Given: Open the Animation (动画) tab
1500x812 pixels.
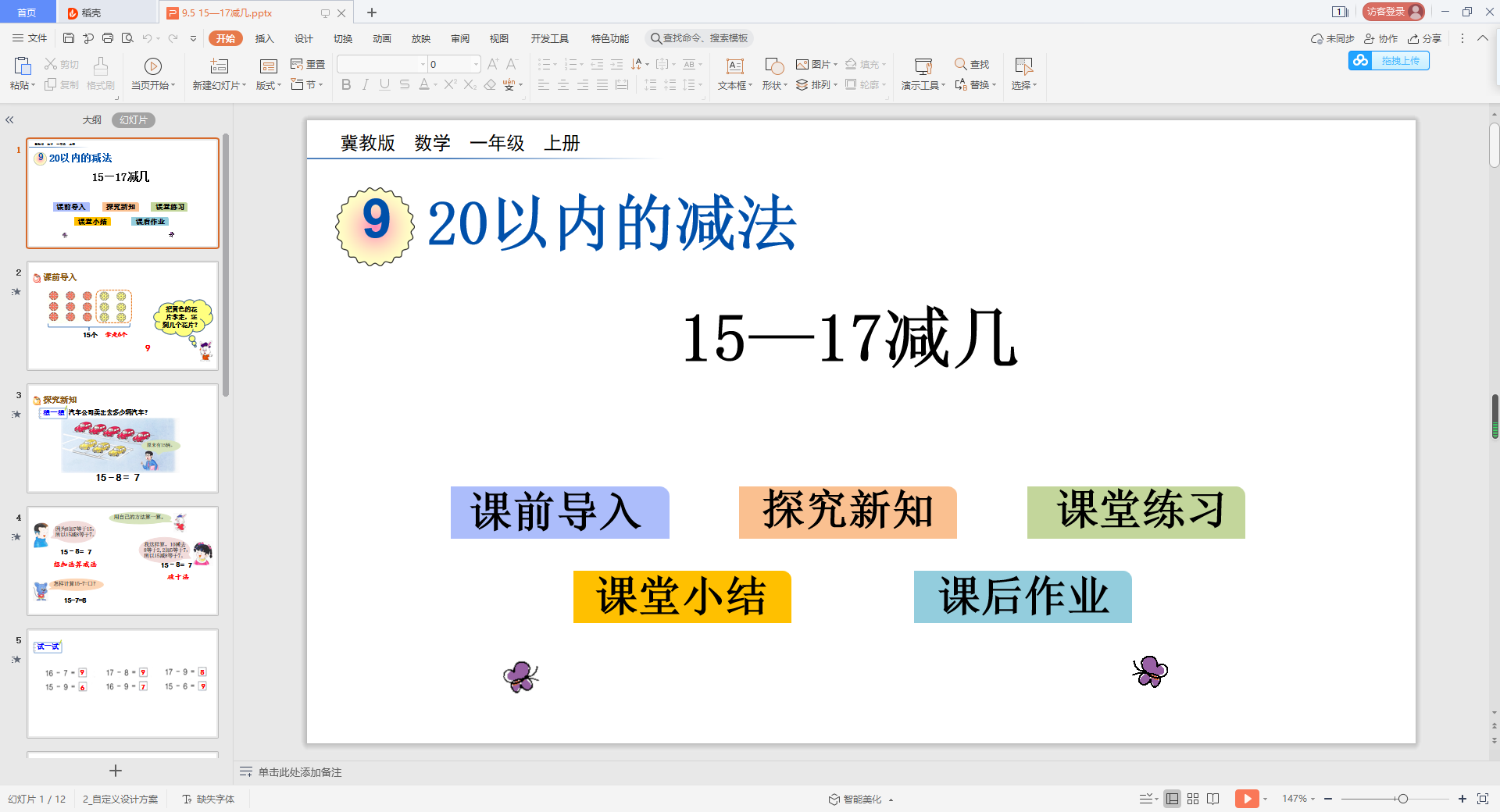Looking at the screenshot, I should coord(382,38).
